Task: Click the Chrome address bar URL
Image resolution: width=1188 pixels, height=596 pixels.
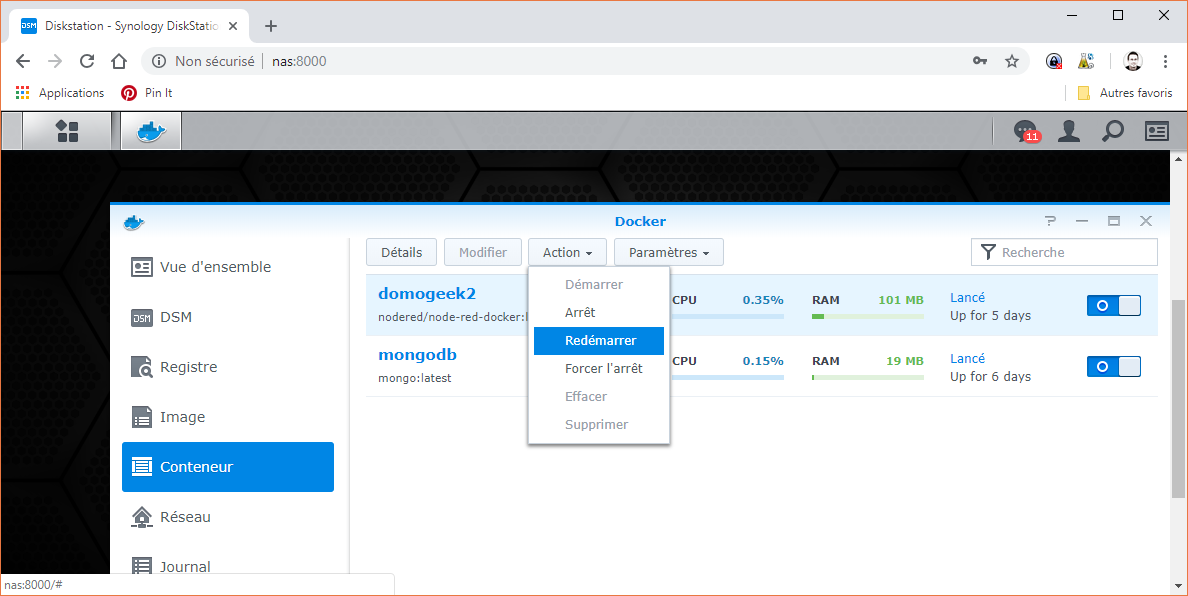Action: click(299, 61)
